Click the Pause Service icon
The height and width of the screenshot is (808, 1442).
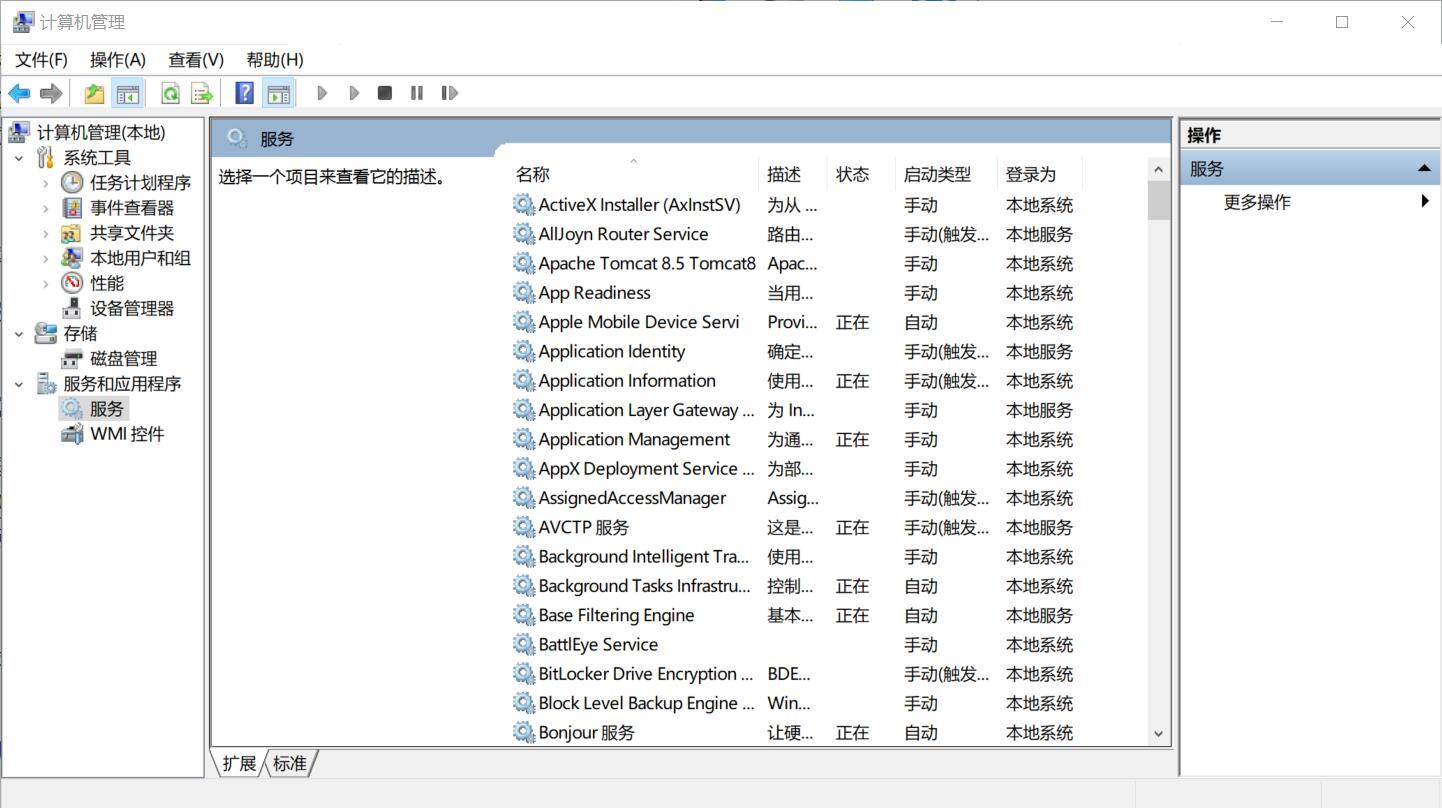pos(416,93)
